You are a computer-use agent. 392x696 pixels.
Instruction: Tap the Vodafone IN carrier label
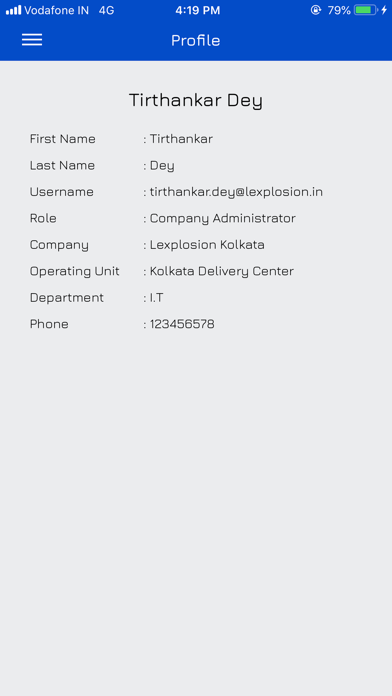56,10
